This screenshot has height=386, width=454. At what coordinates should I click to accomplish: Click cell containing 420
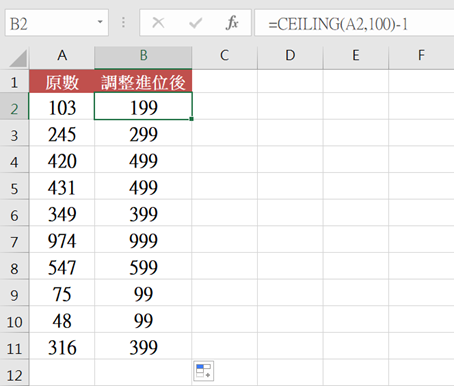(62, 160)
